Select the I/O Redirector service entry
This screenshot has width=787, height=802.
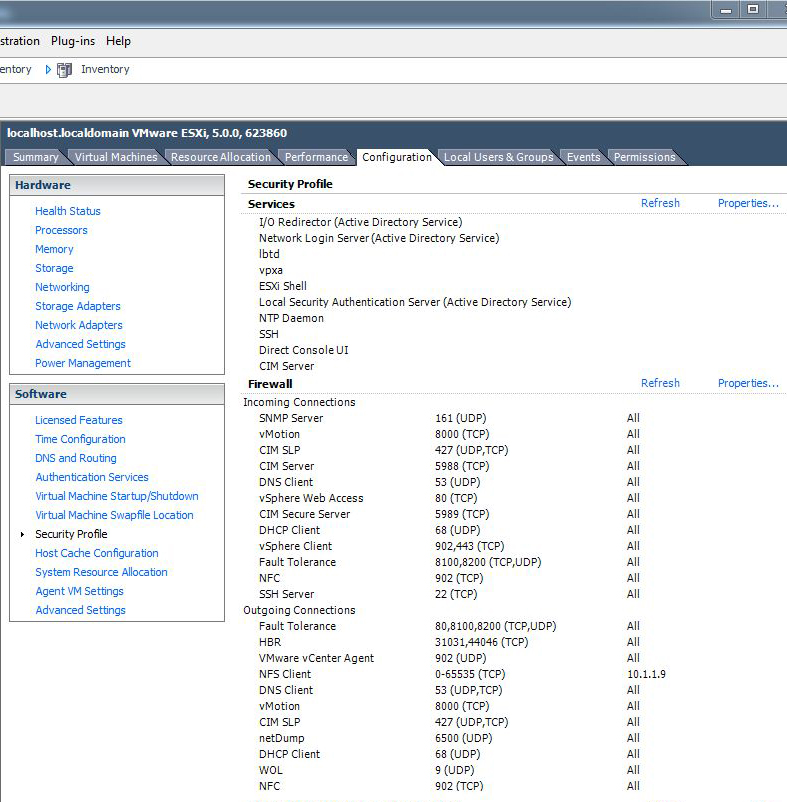point(361,222)
